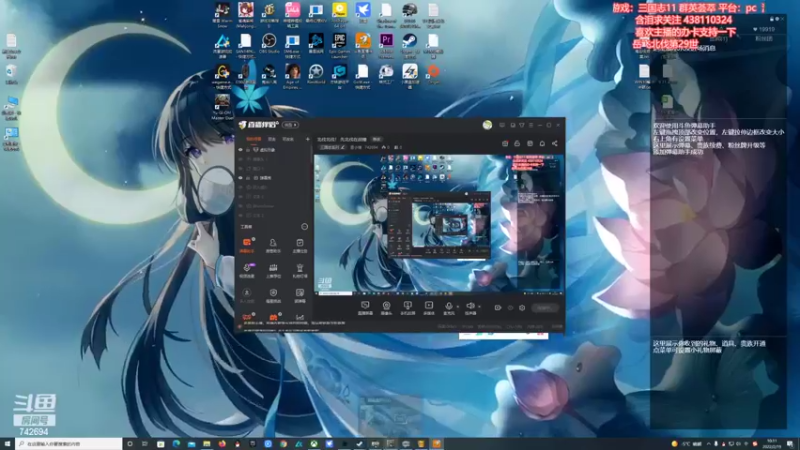Open the Steam desktop icon
The height and width of the screenshot is (450, 800).
click(410, 45)
